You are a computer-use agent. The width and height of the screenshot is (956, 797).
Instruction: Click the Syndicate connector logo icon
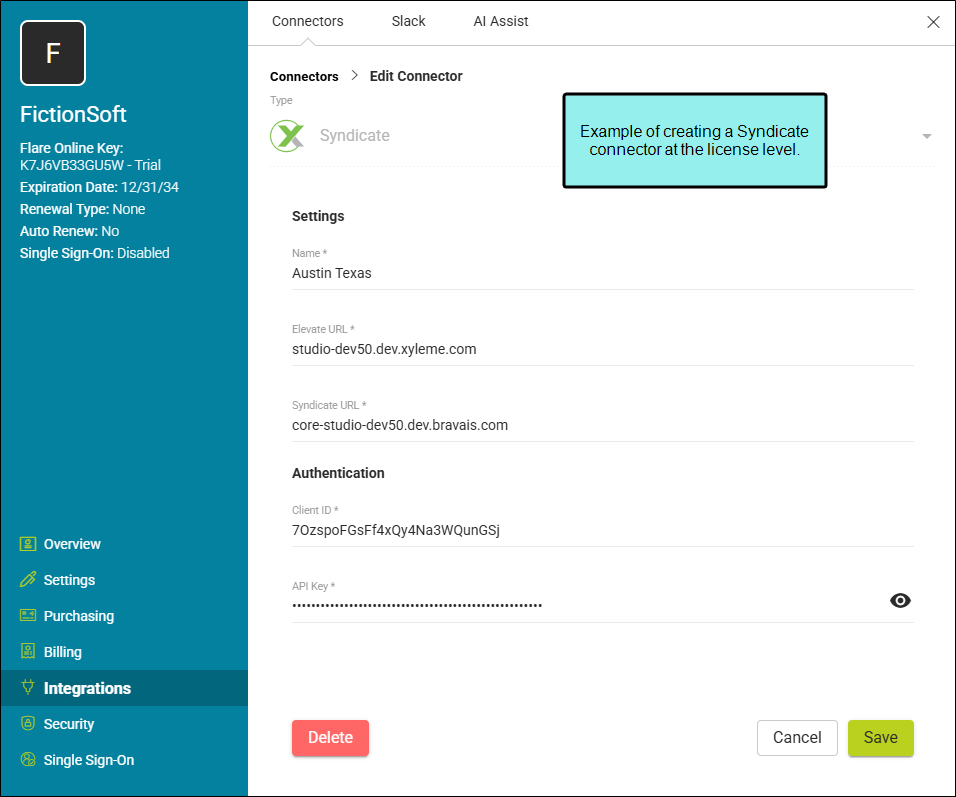click(287, 136)
